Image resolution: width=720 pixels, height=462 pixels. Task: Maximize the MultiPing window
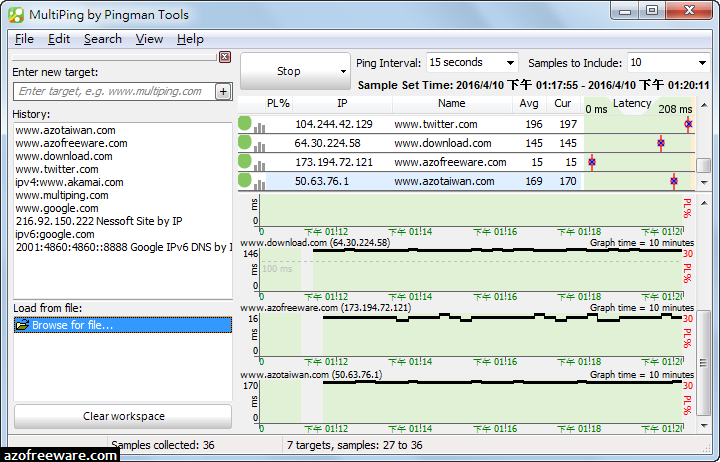coord(652,10)
